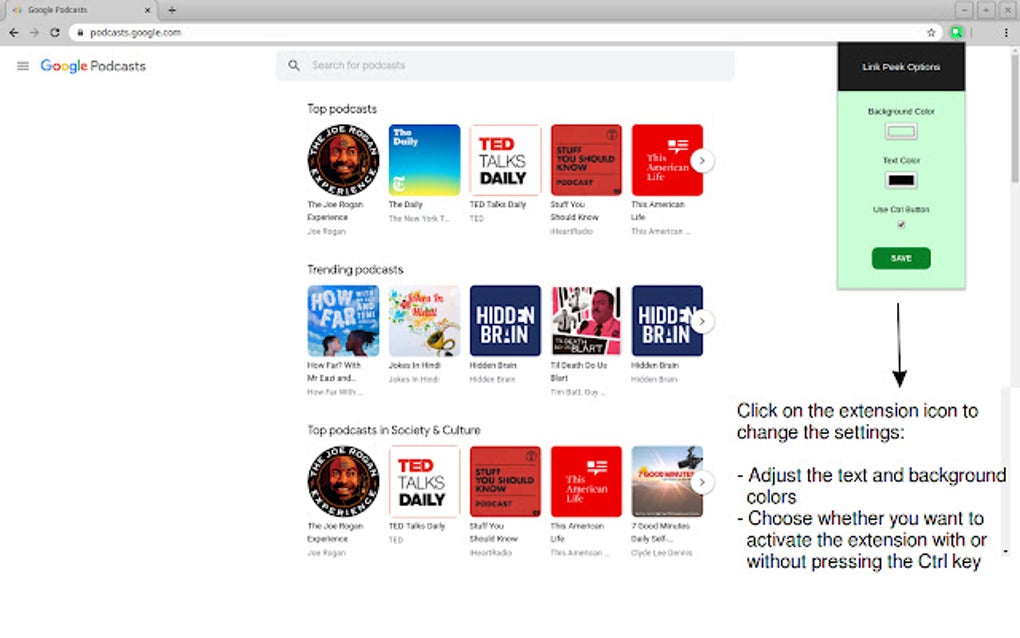Open a new browser tab

(x=172, y=10)
